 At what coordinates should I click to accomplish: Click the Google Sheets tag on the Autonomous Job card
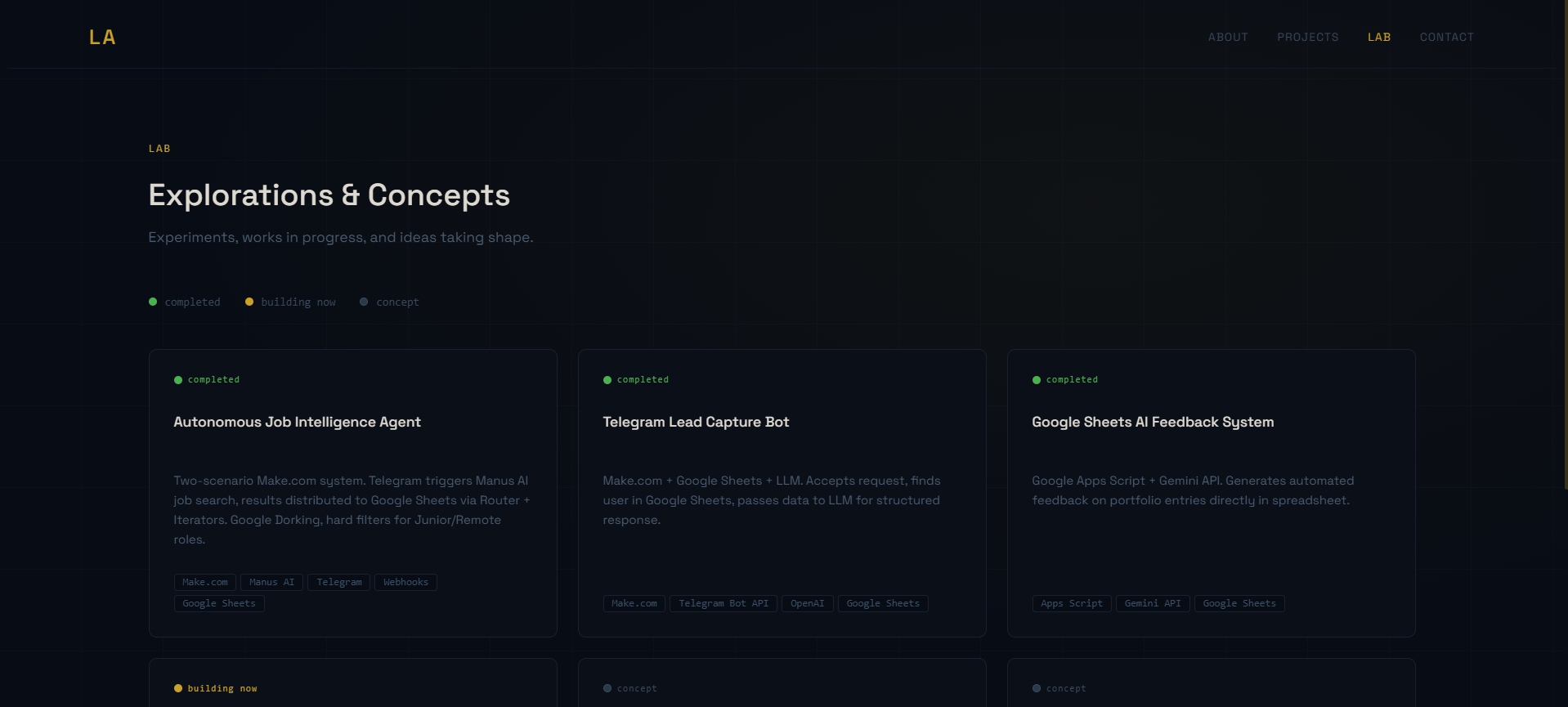pos(219,603)
